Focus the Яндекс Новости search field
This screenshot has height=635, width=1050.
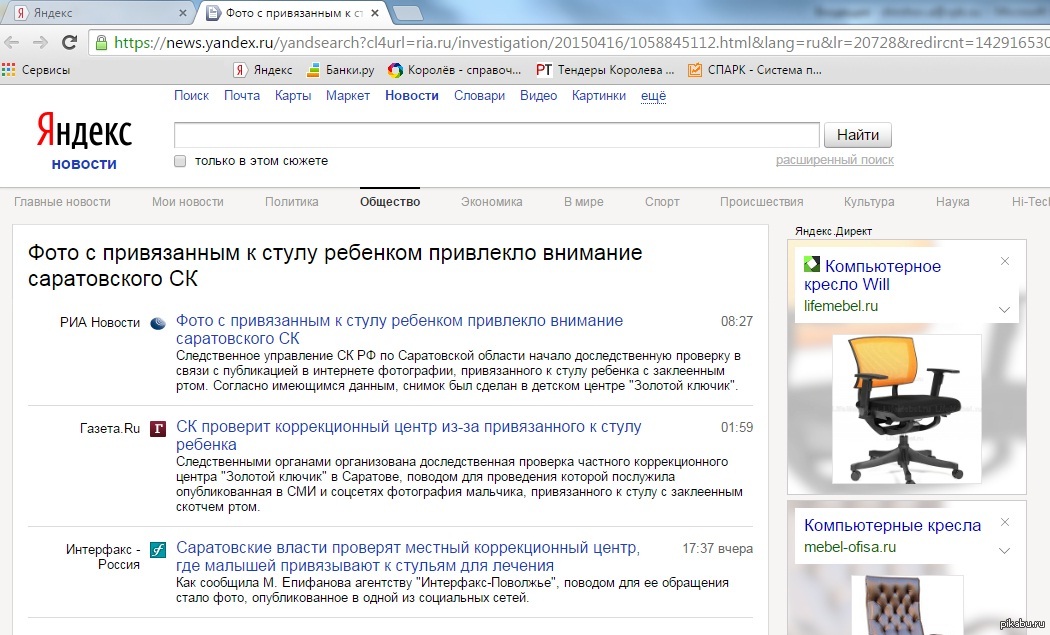(496, 135)
